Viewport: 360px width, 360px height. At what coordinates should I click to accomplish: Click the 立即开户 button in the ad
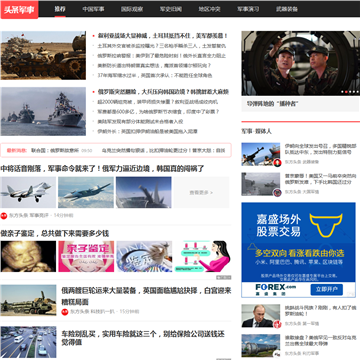click(326, 289)
